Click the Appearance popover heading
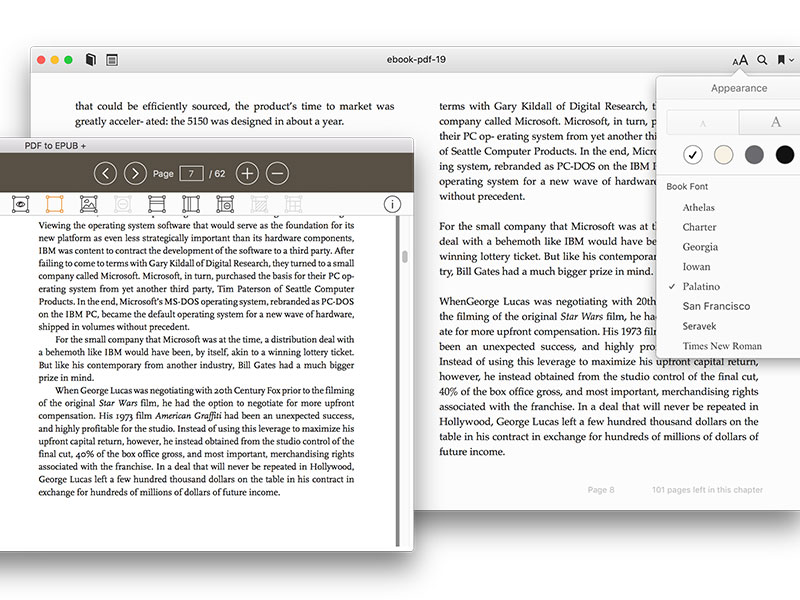Viewport: 800px width, 600px height. 739,88
